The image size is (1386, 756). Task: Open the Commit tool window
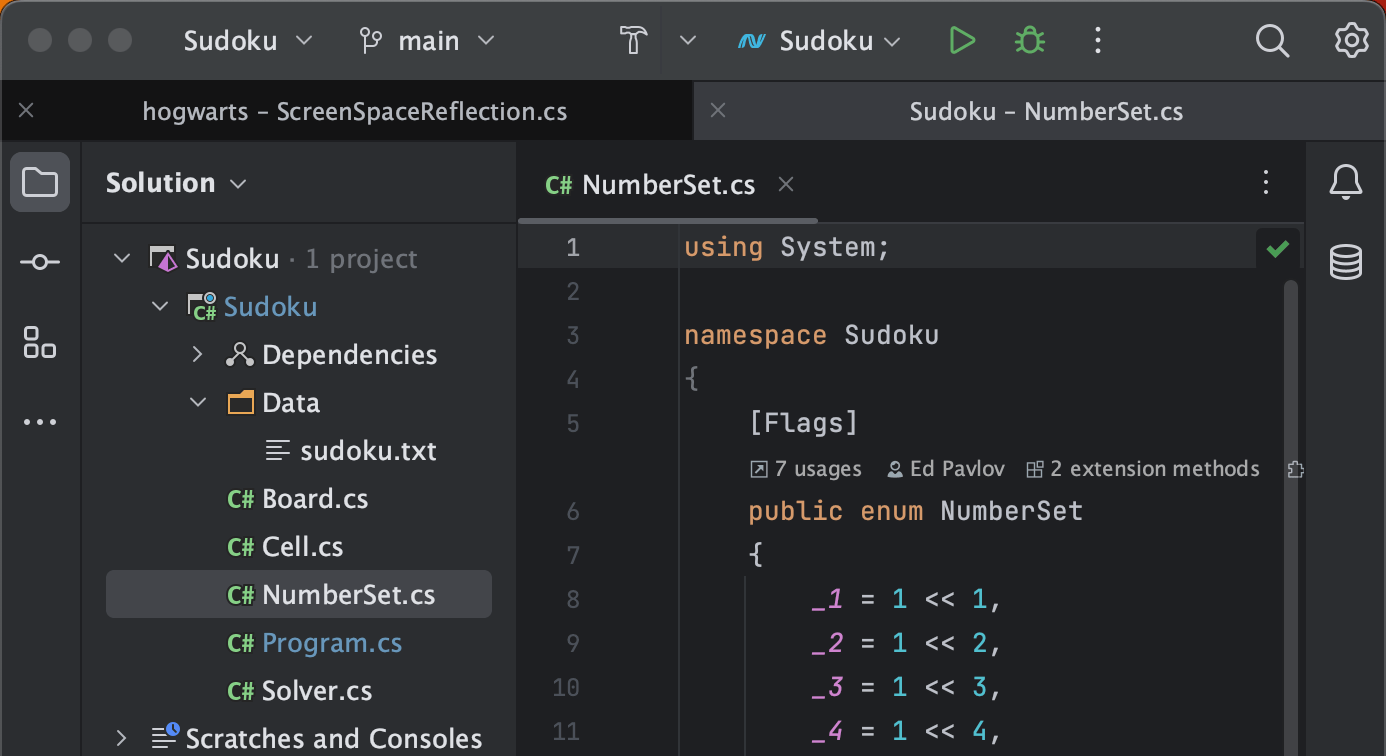tap(40, 262)
